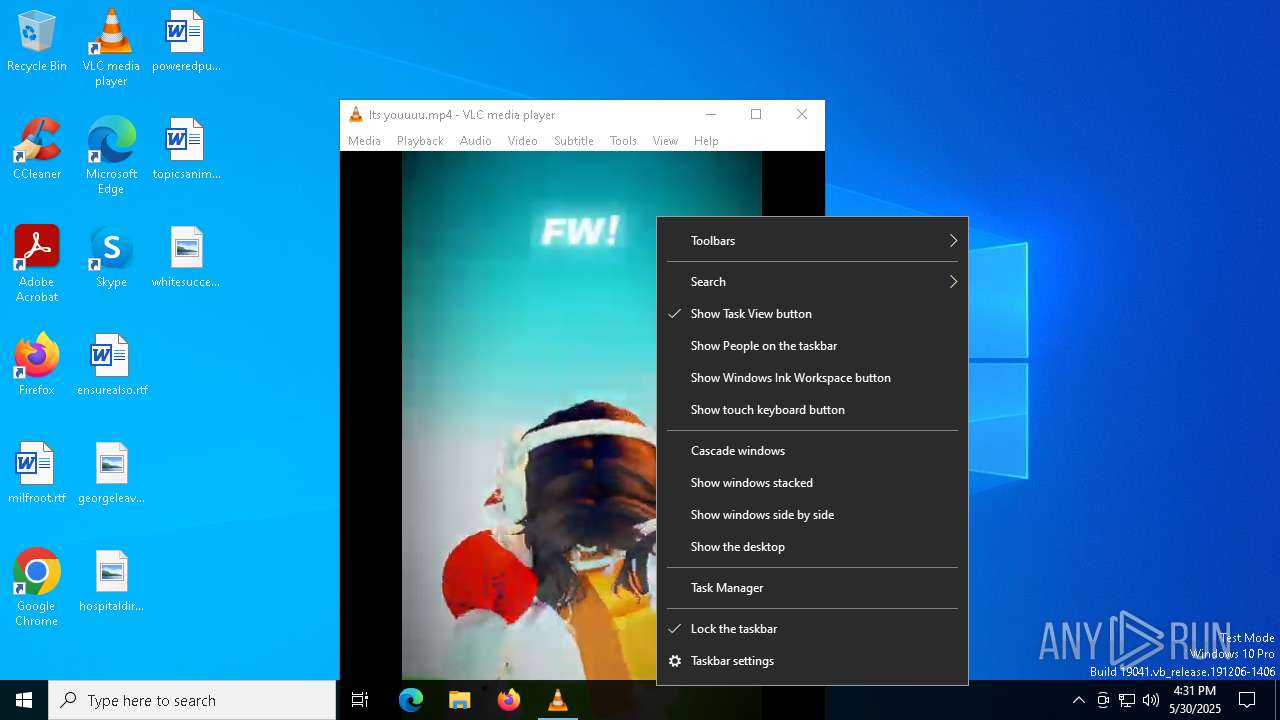Close the VLC media player window
1280x720 pixels.
[802, 114]
